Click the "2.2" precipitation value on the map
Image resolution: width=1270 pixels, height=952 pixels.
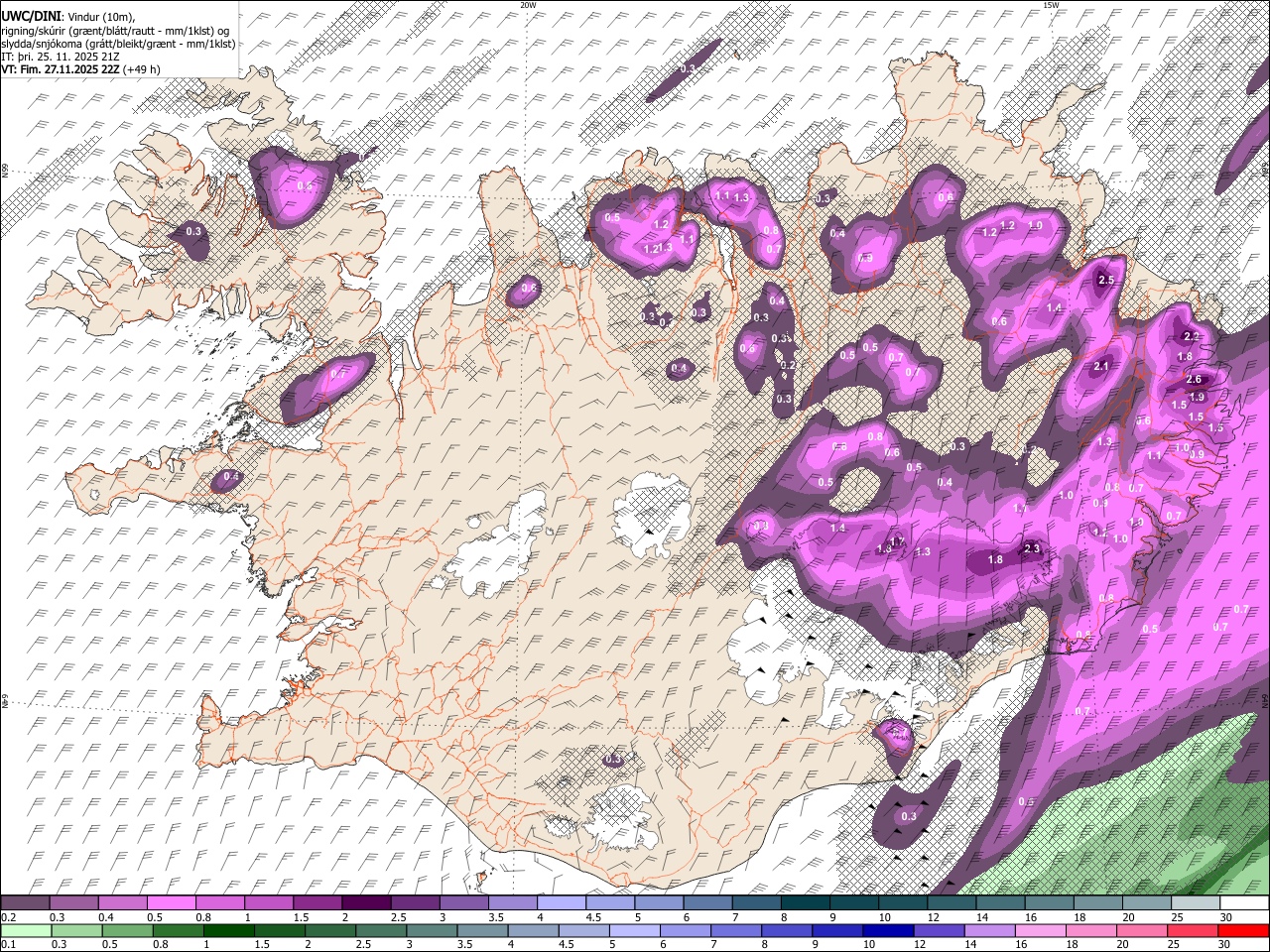point(1192,337)
